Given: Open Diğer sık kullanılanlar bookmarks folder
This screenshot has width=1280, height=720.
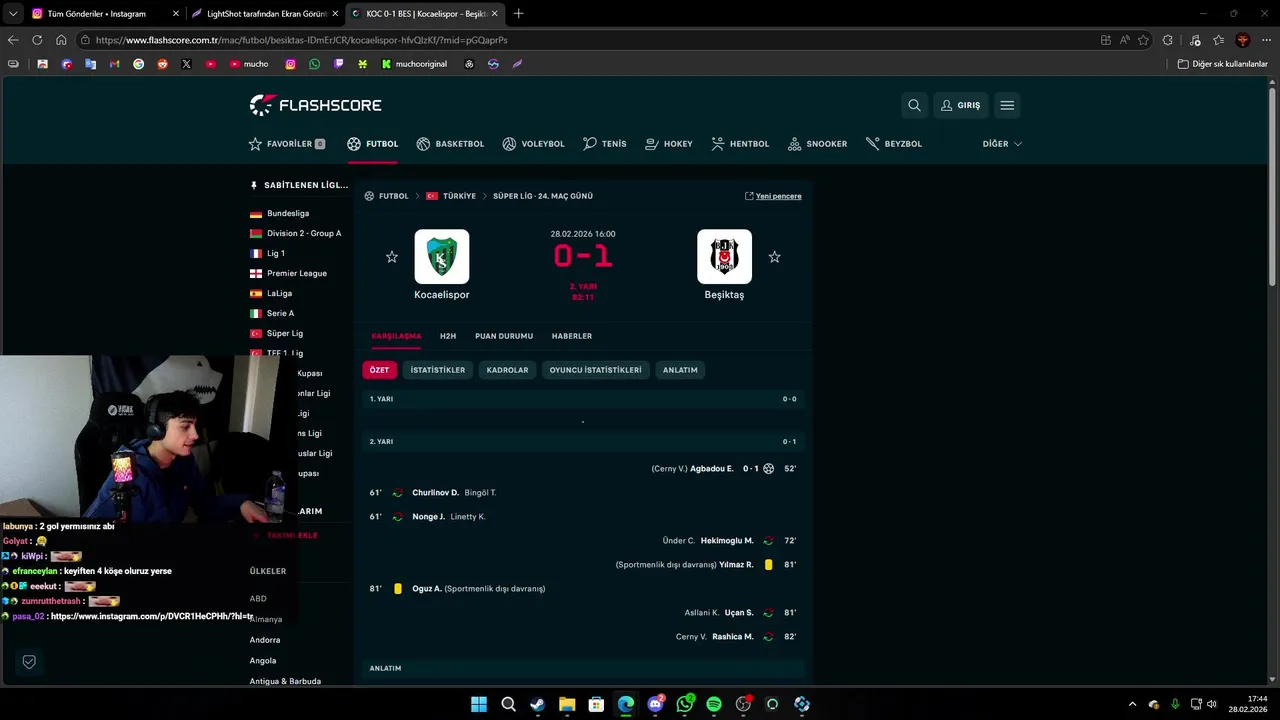Looking at the screenshot, I should click(1222, 64).
